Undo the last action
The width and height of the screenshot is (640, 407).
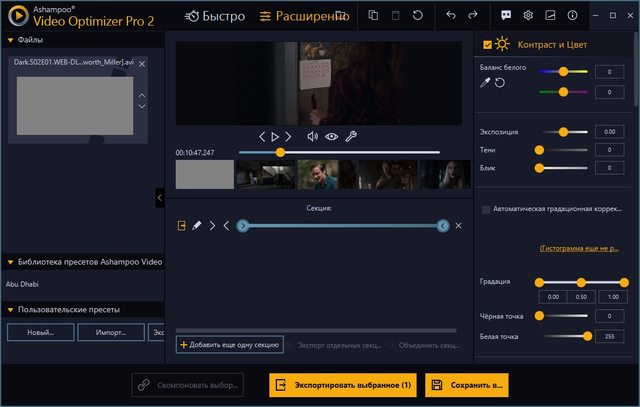point(451,15)
